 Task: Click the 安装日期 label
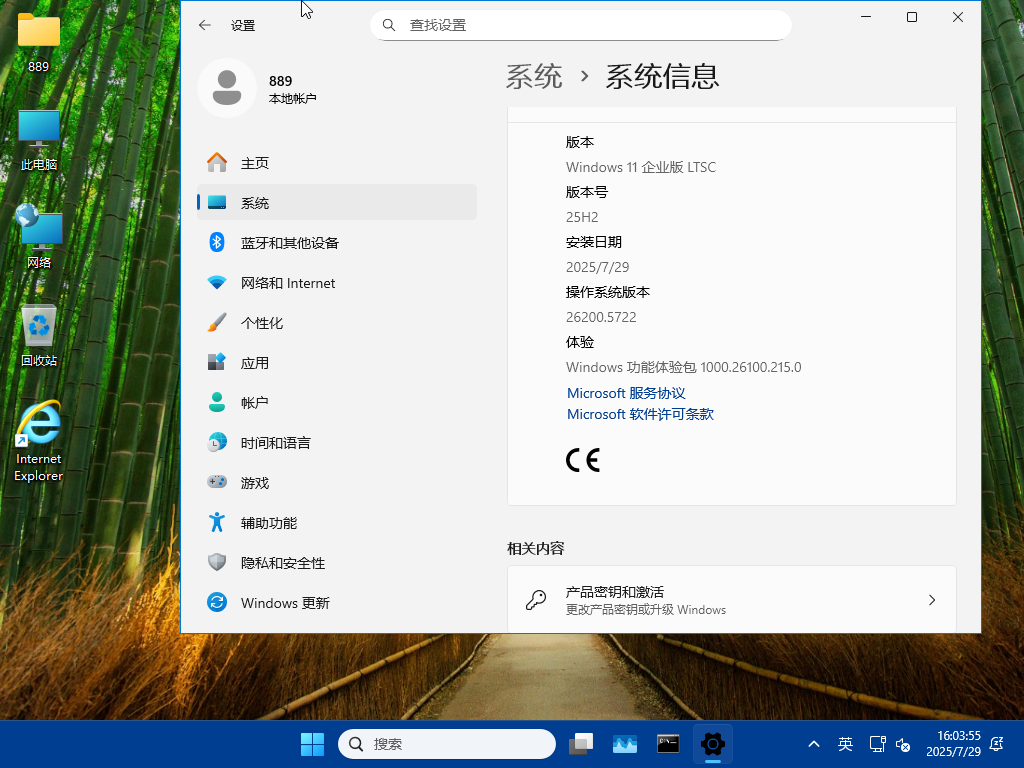point(594,242)
